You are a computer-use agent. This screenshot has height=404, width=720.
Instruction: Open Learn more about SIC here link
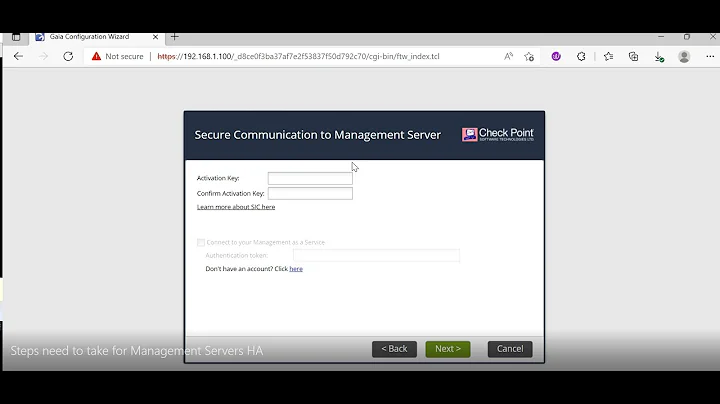click(x=236, y=207)
